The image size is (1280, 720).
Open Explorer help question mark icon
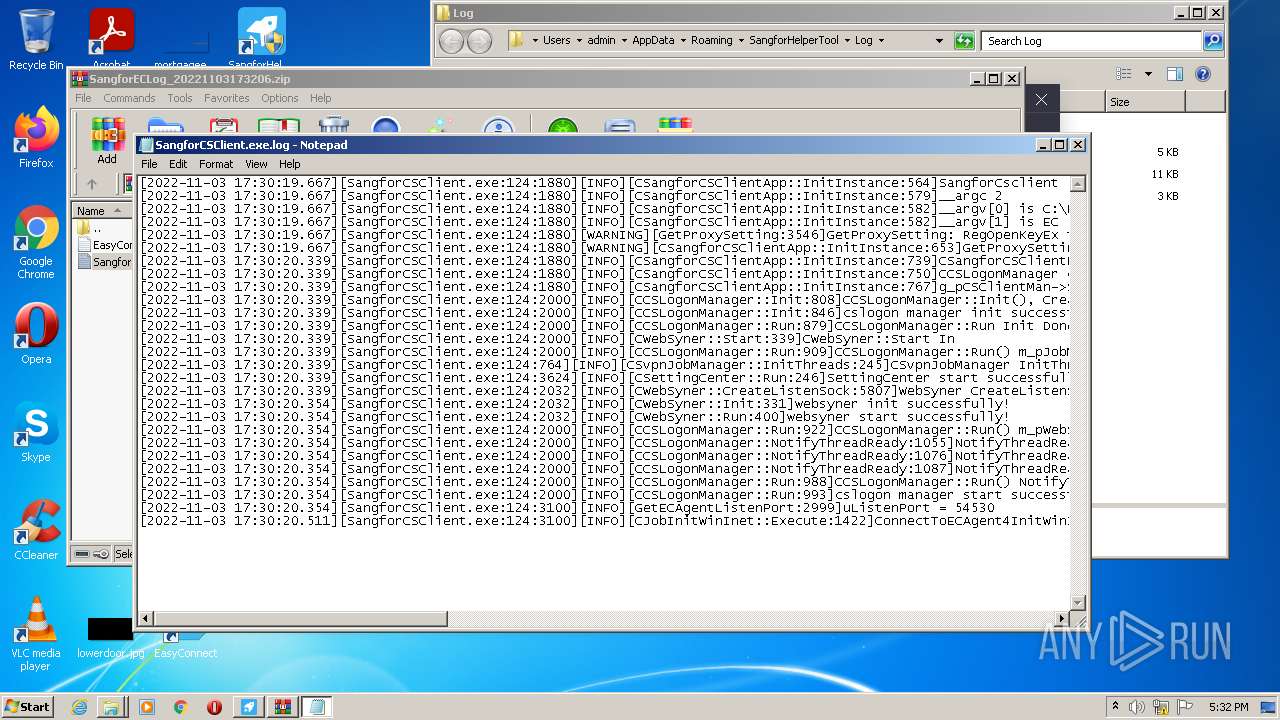[x=1203, y=74]
